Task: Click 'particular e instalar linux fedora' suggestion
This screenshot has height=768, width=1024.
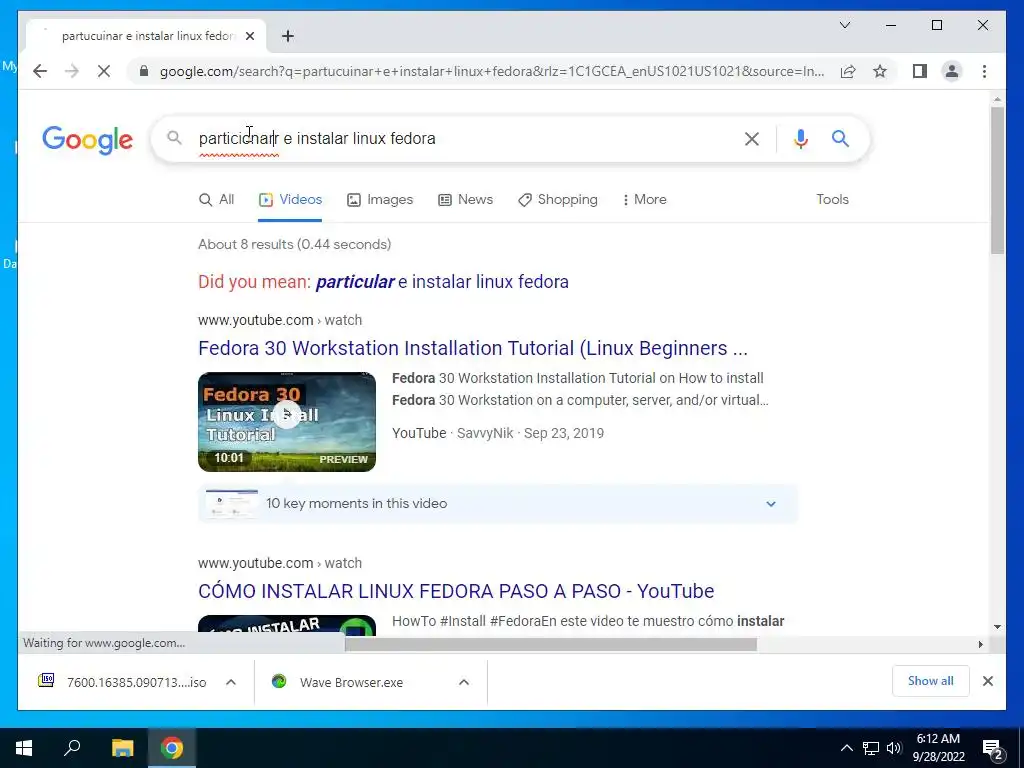Action: pos(442,282)
